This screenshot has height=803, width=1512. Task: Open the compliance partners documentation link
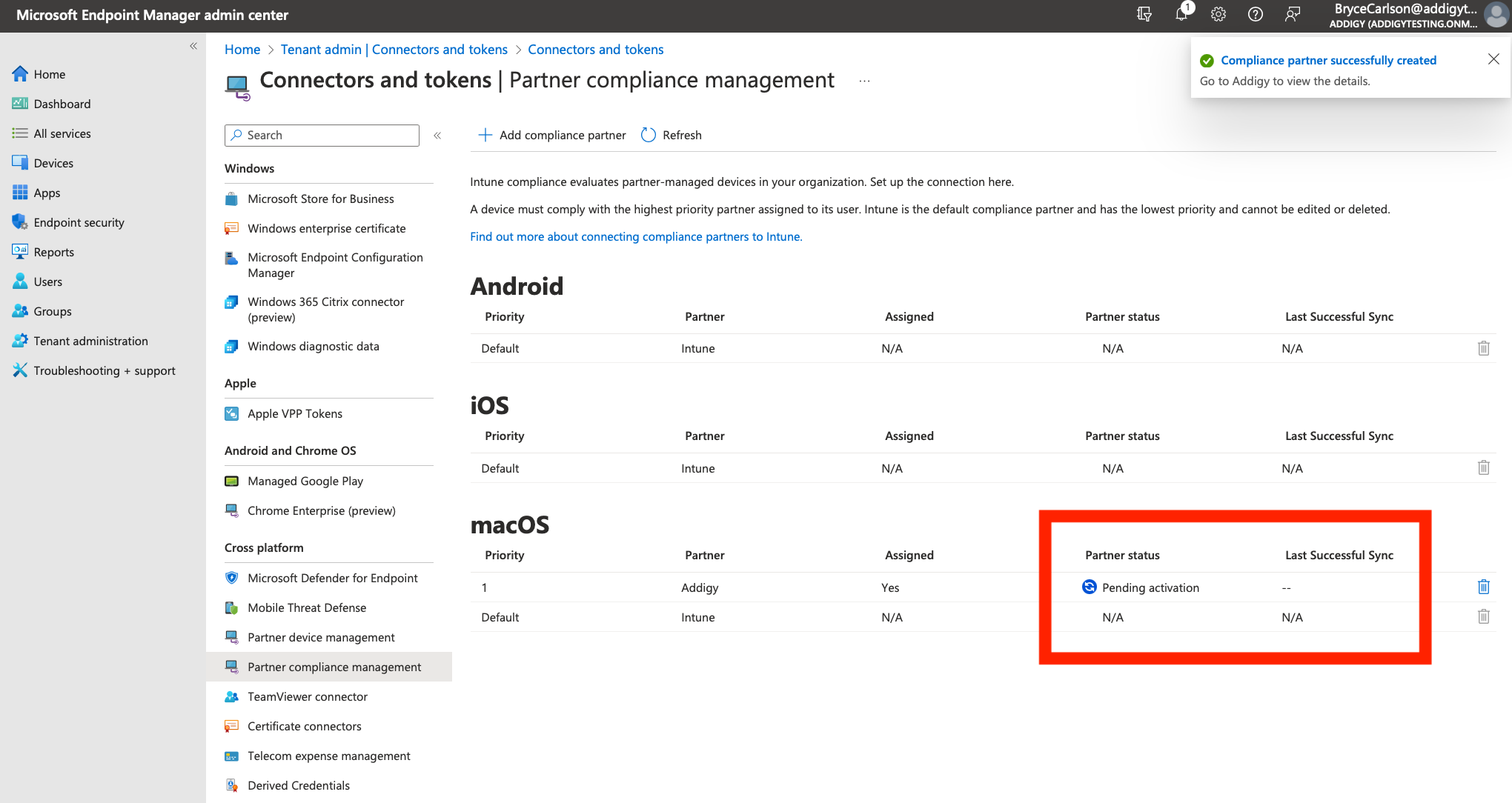pyautogui.click(x=636, y=236)
